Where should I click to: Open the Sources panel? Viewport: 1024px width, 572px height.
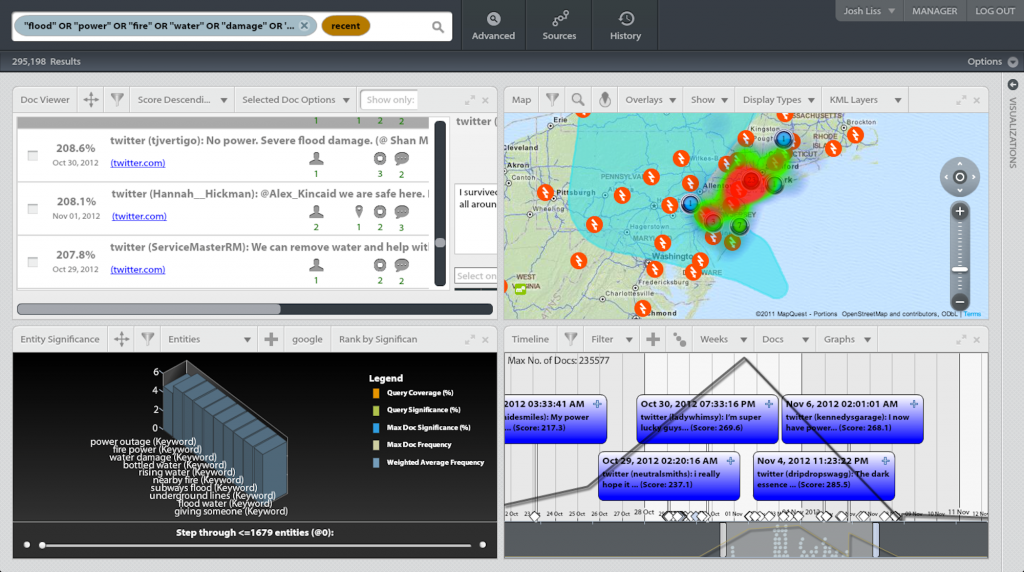[x=559, y=25]
